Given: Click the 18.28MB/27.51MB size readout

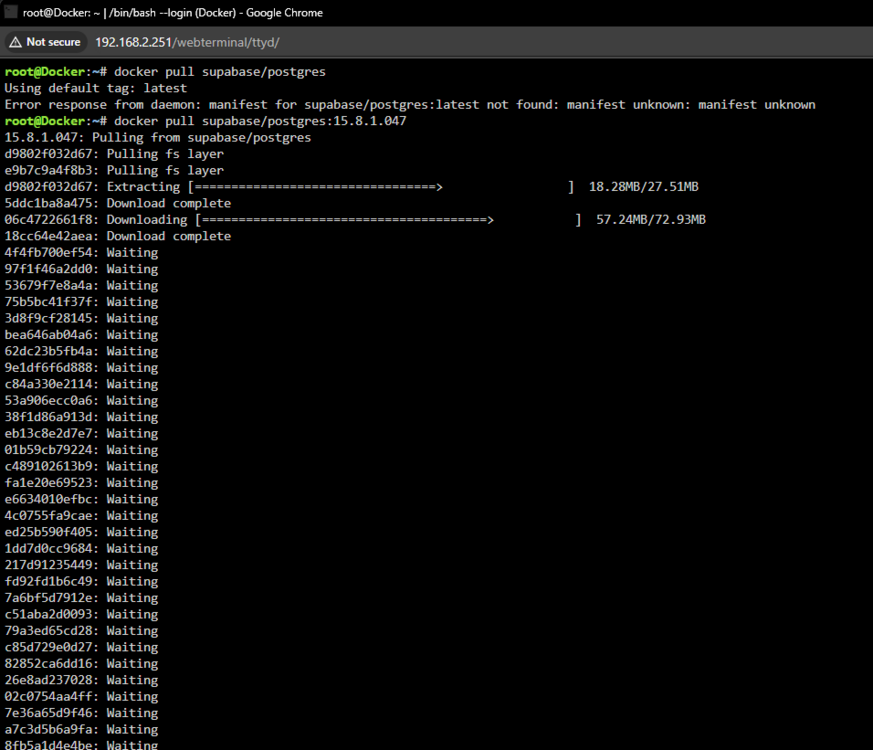Looking at the screenshot, I should click(644, 187).
